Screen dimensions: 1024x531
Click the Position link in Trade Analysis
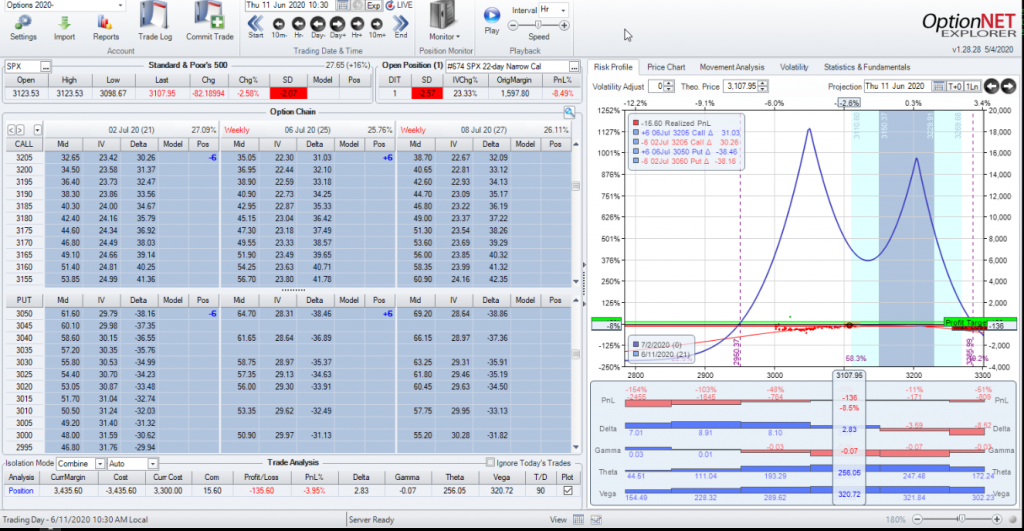click(21, 491)
